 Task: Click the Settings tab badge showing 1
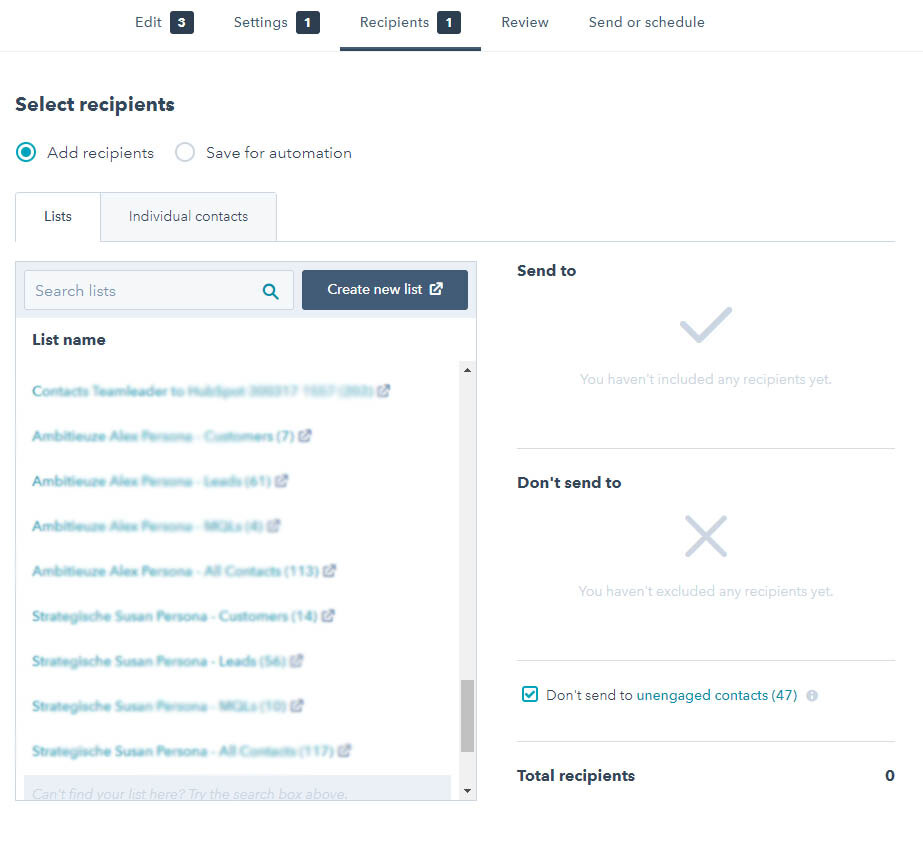coord(308,23)
